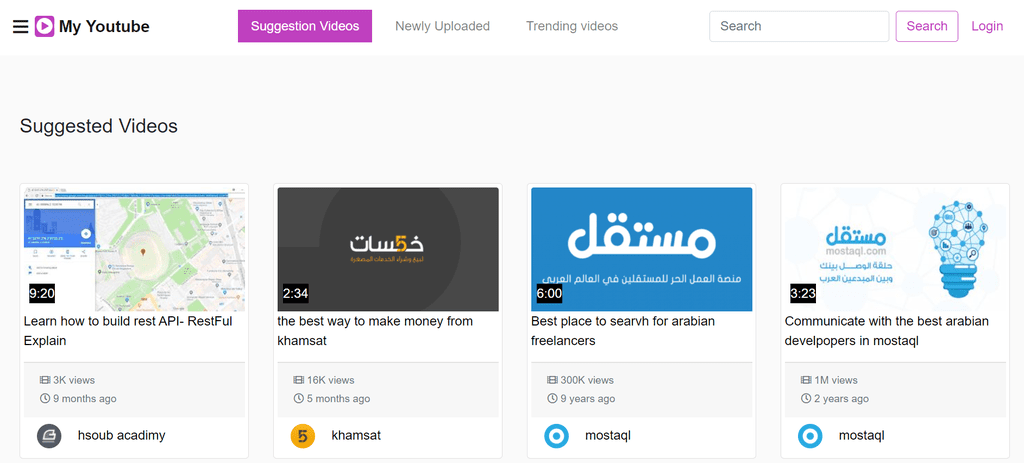
Task: Open the Newly Uploaded tab
Action: pos(442,26)
